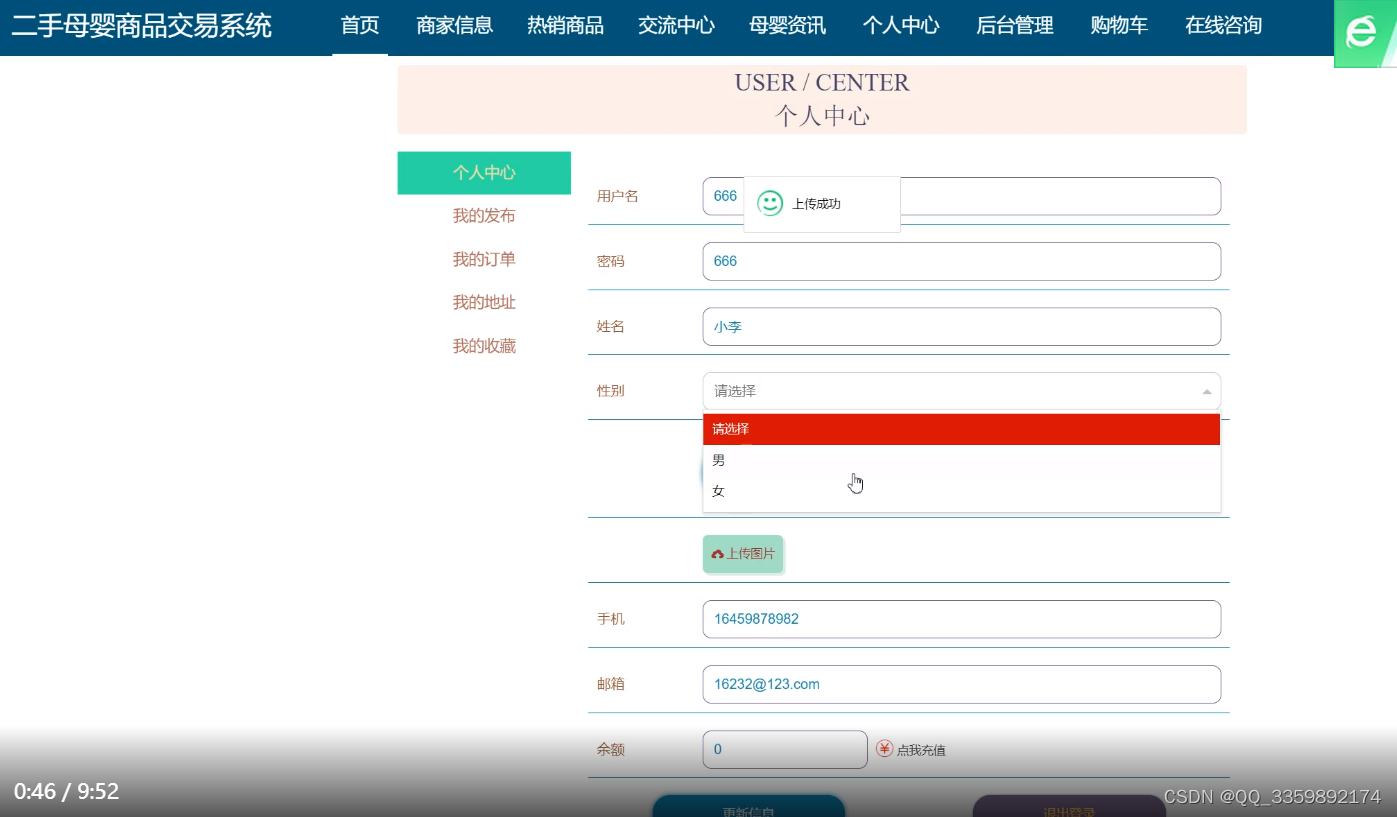Open 后台管理 in top navigation
The image size is (1397, 817).
tap(1015, 26)
